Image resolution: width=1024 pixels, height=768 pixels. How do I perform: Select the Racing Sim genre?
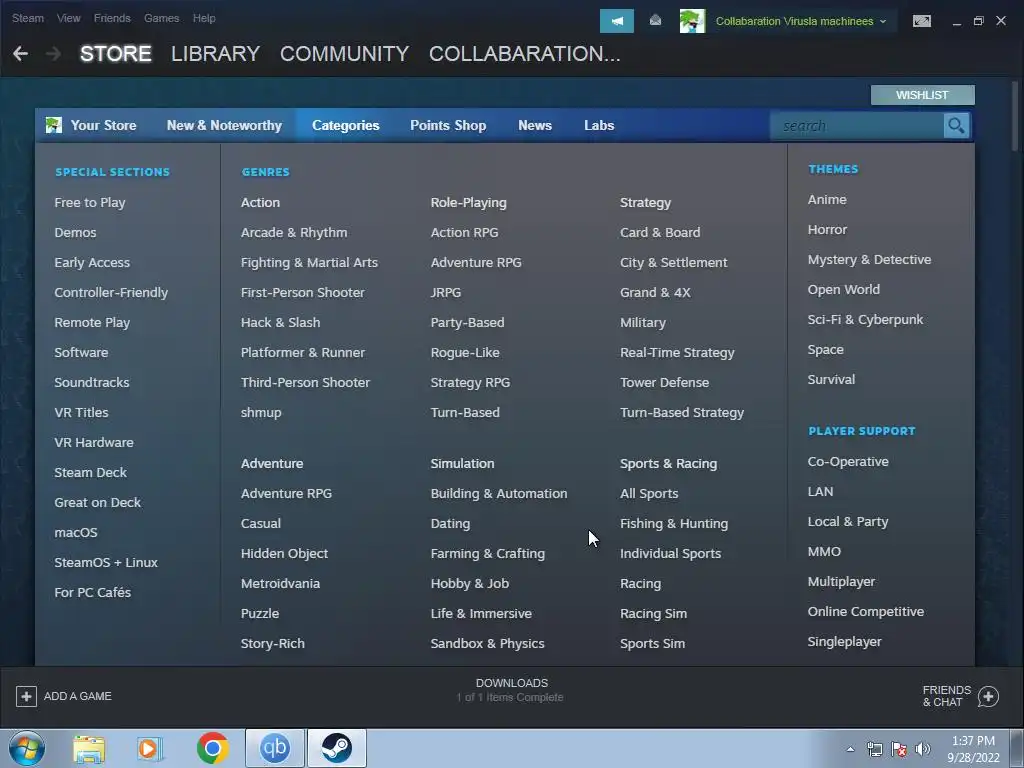click(653, 613)
